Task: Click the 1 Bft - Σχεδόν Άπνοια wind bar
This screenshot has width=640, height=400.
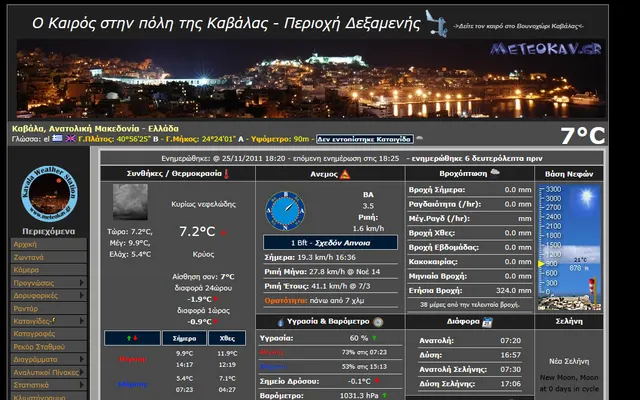Action: 330,242
